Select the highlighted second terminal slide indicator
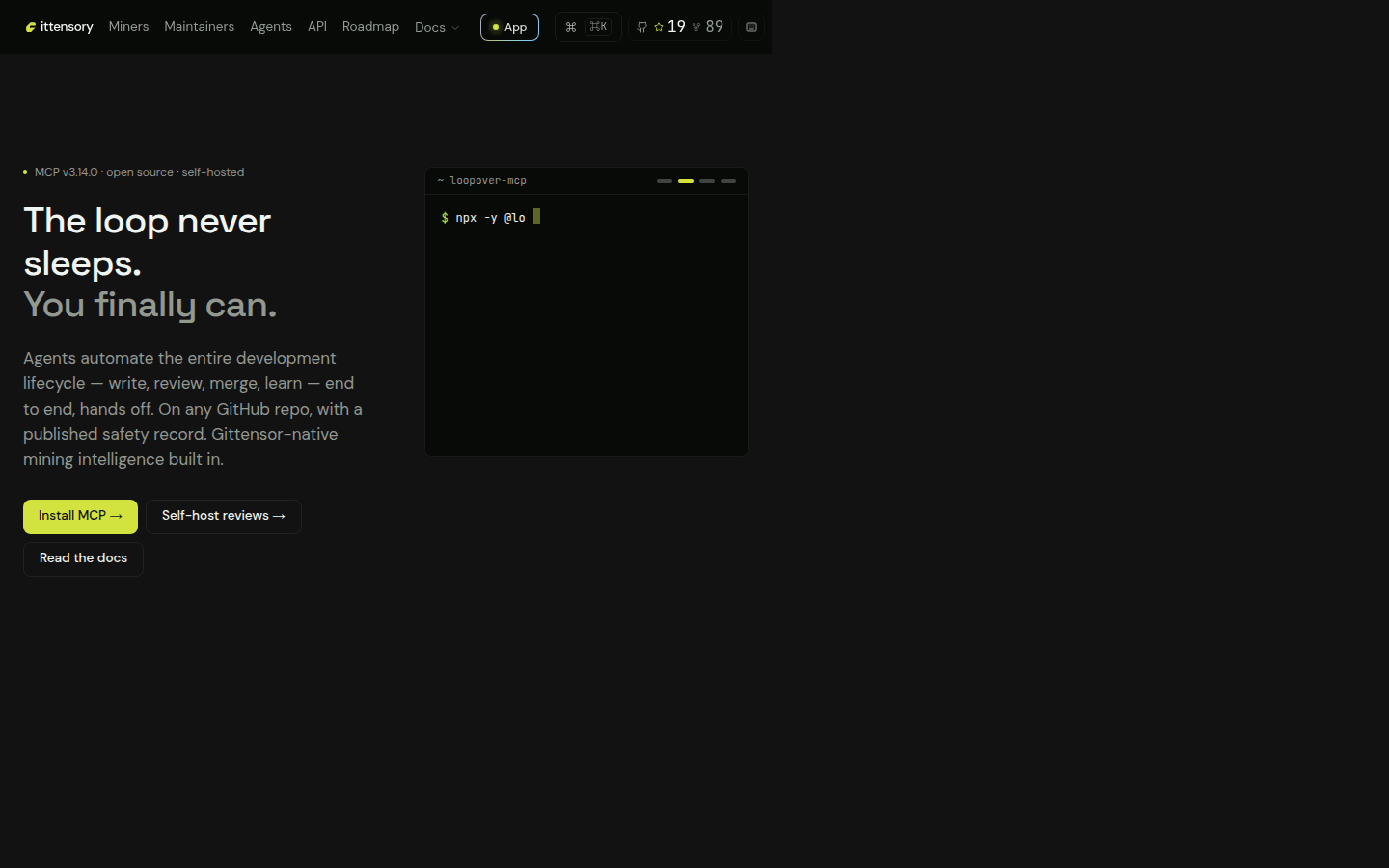Image resolution: width=1389 pixels, height=868 pixels. pyautogui.click(x=686, y=181)
